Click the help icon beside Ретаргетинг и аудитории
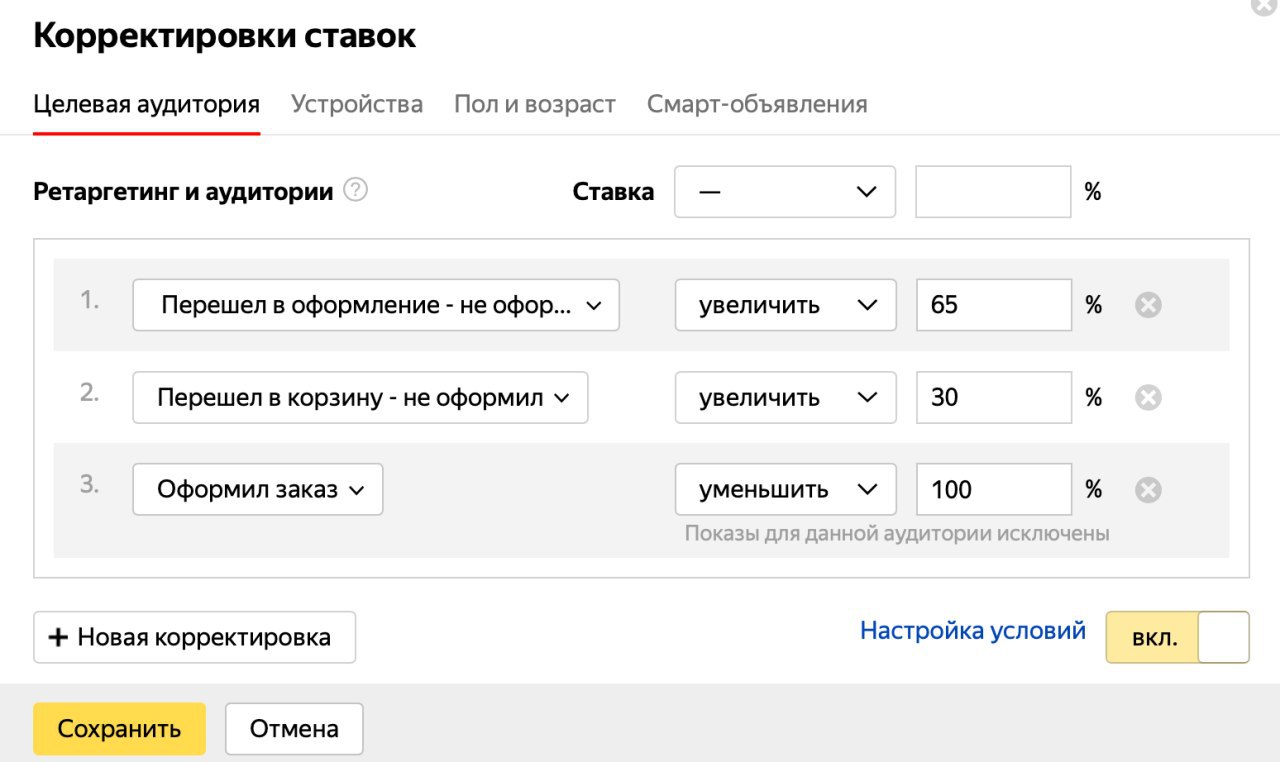Viewport: 1280px width, 762px height. (x=355, y=190)
